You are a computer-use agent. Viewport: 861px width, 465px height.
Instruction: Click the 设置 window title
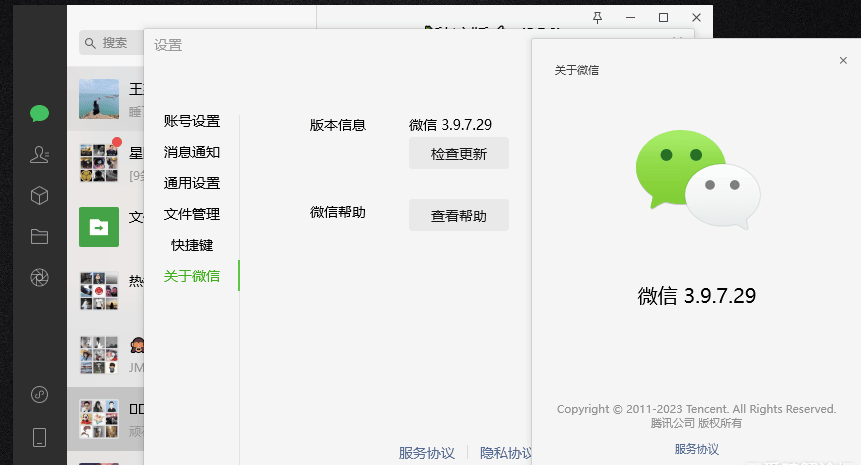point(168,45)
